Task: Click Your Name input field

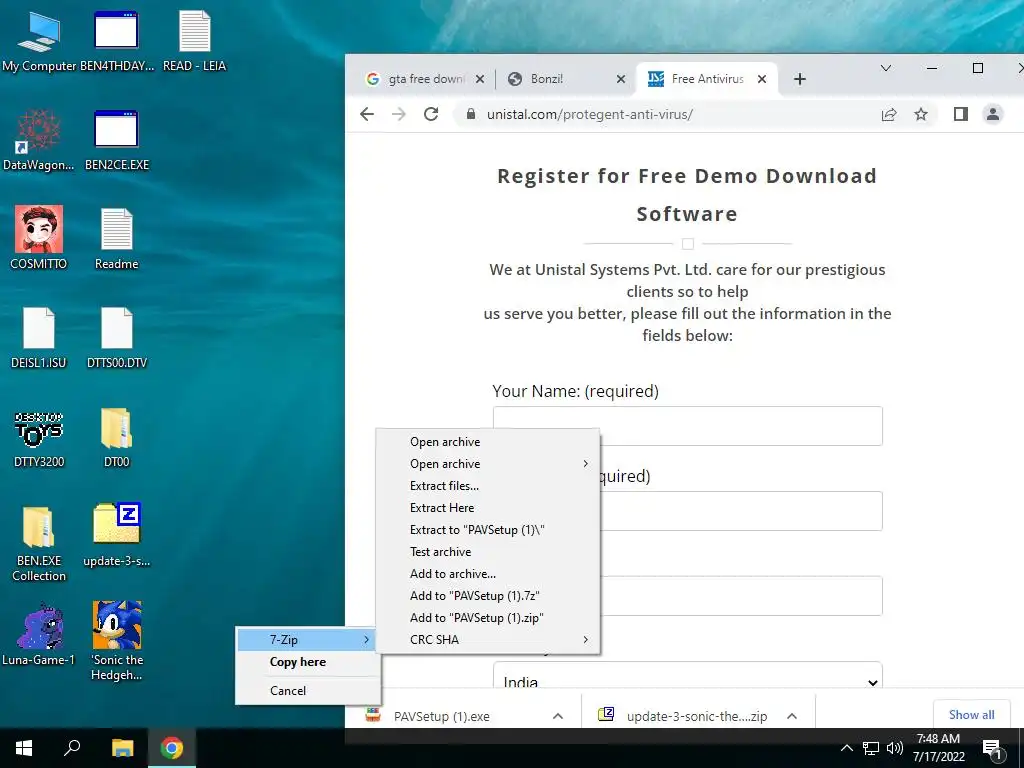Action: click(x=688, y=426)
